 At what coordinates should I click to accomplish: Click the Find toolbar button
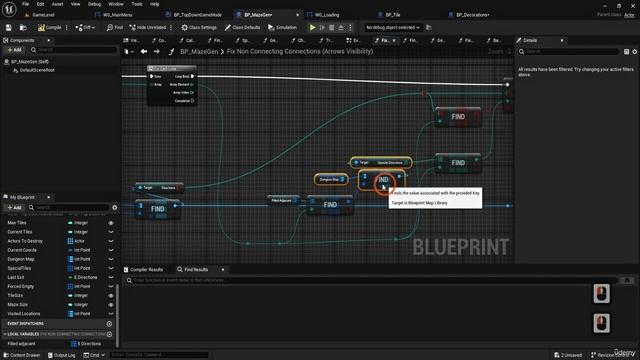(x=115, y=27)
